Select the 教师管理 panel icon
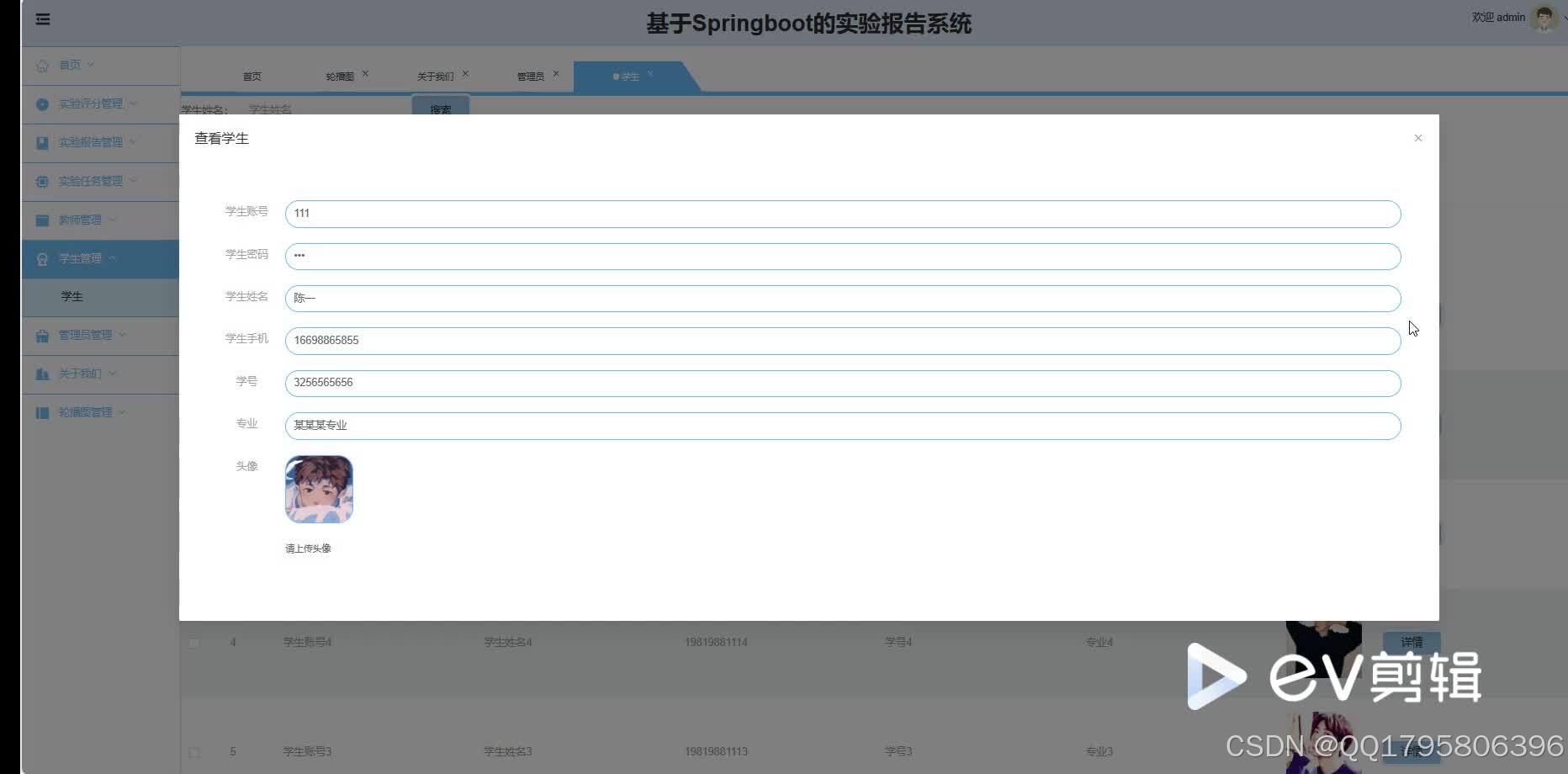1568x774 pixels. click(42, 220)
